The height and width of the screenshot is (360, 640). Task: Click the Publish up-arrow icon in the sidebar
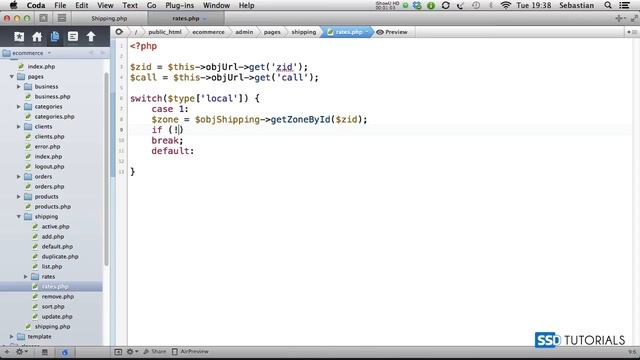point(91,37)
